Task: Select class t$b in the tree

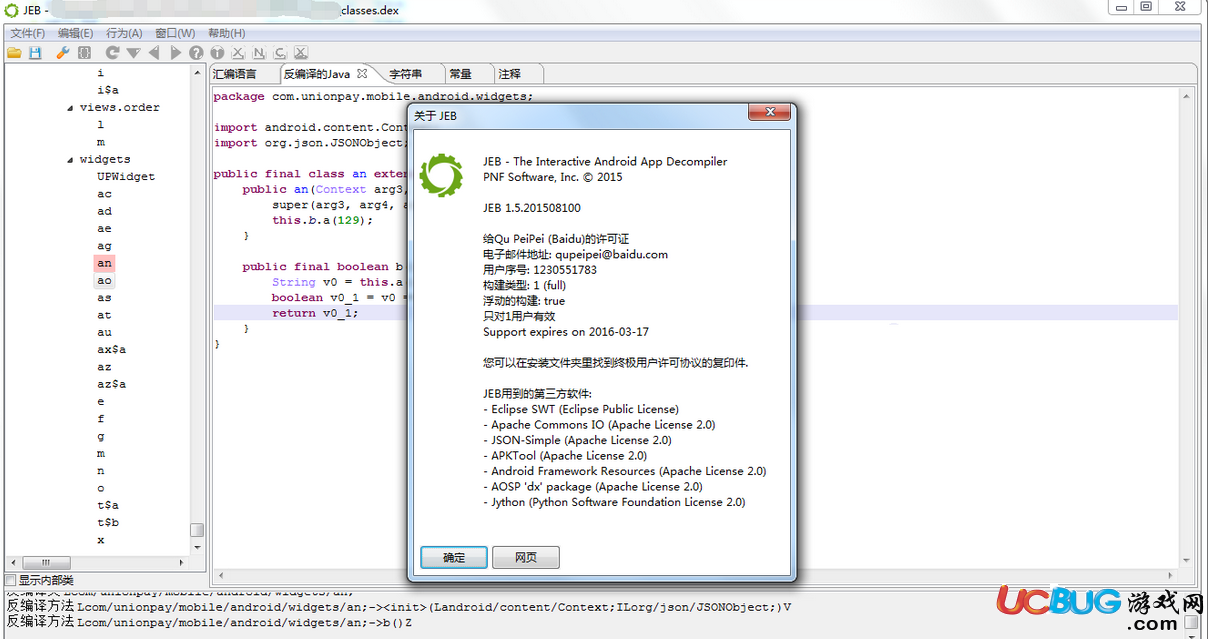Action: point(108,523)
